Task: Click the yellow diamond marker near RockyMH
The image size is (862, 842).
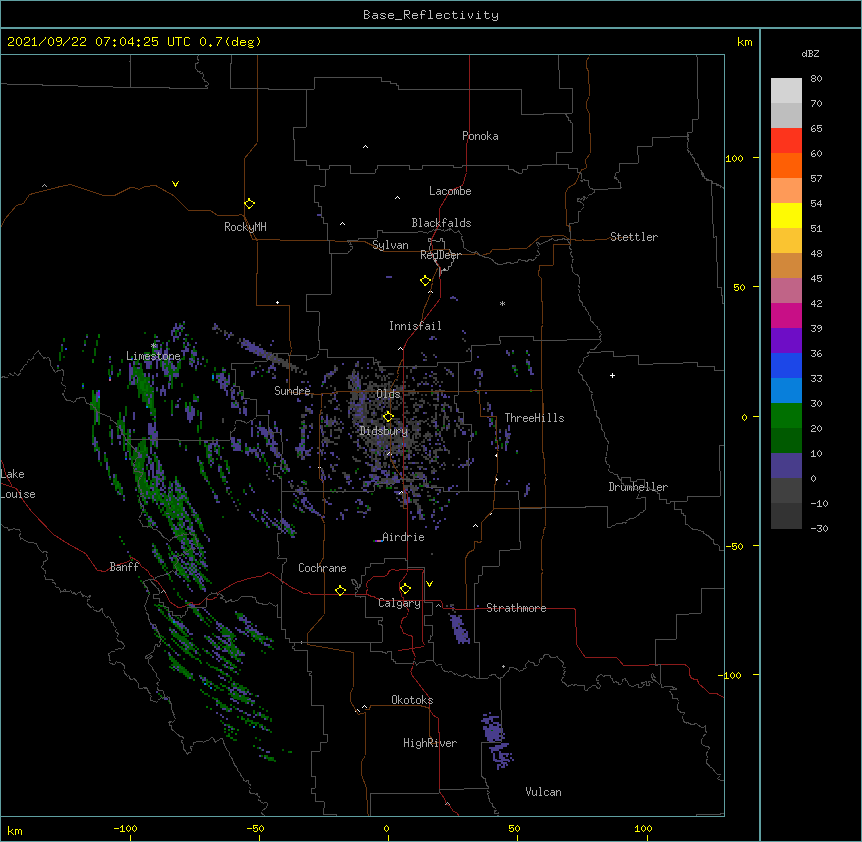Action: 250,204
